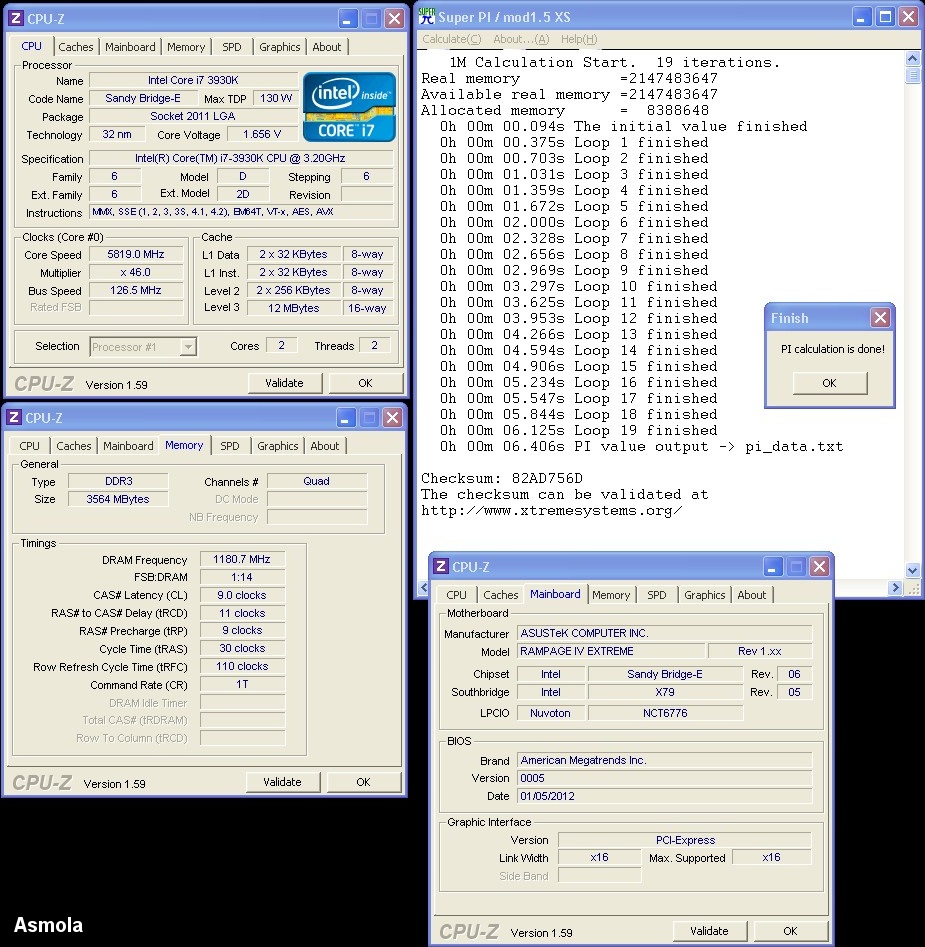The height and width of the screenshot is (947, 925).
Task: Click the Graphic Interface Version PCI-Express
Action: pyautogui.click(x=685, y=840)
